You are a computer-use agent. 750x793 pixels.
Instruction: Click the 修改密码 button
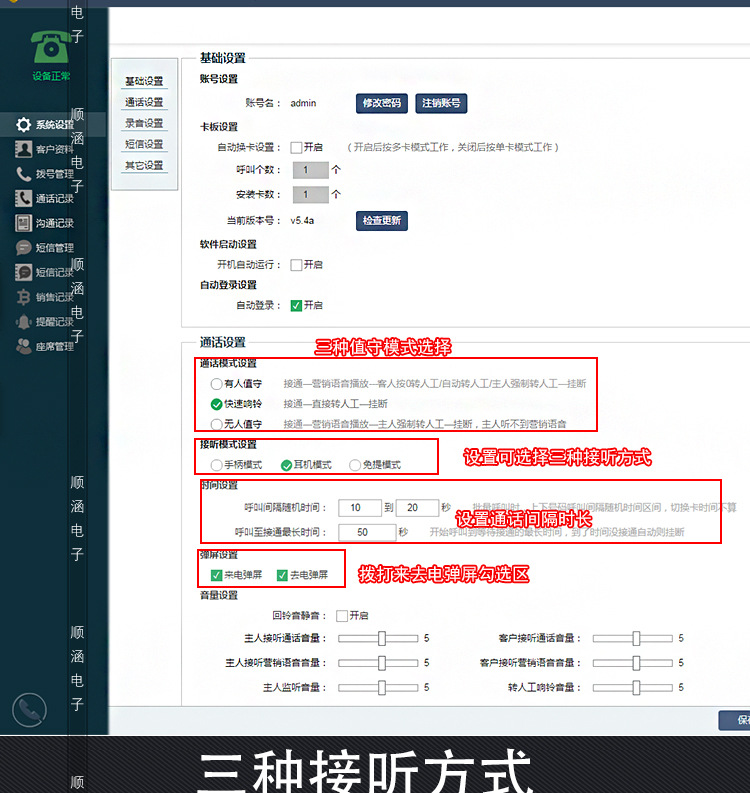pos(382,103)
